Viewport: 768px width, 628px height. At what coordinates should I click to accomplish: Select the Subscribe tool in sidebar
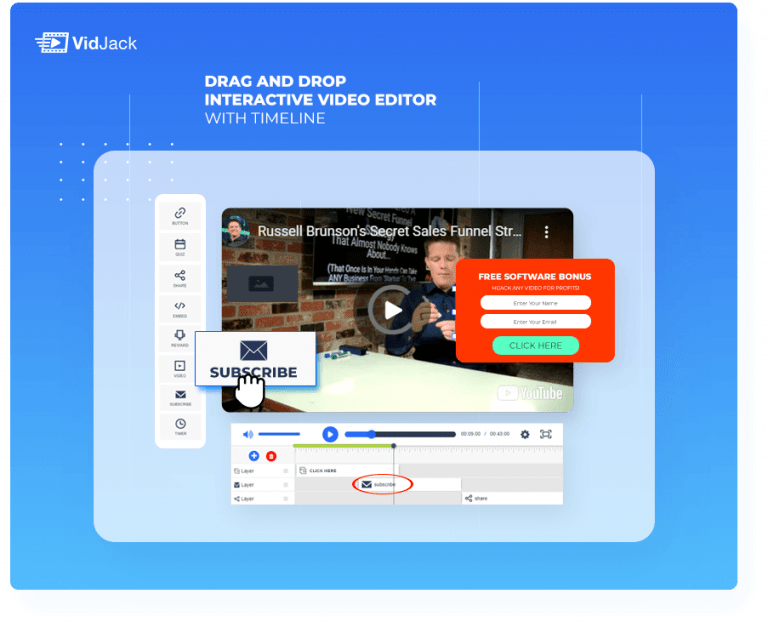(180, 398)
